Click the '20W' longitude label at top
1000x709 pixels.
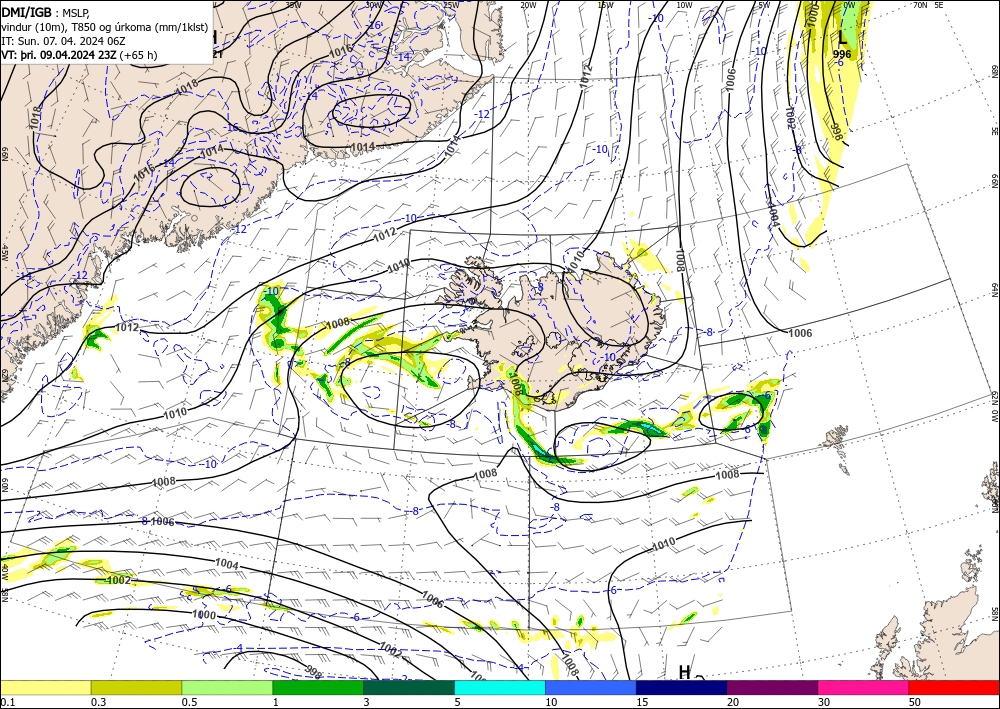tap(528, 5)
